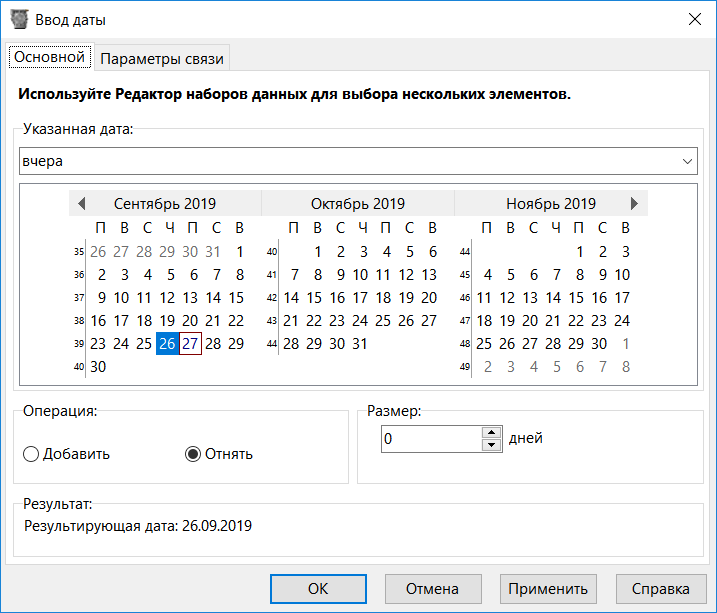717x613 pixels.
Task: Pick October 31 in the calendar
Action: point(360,343)
